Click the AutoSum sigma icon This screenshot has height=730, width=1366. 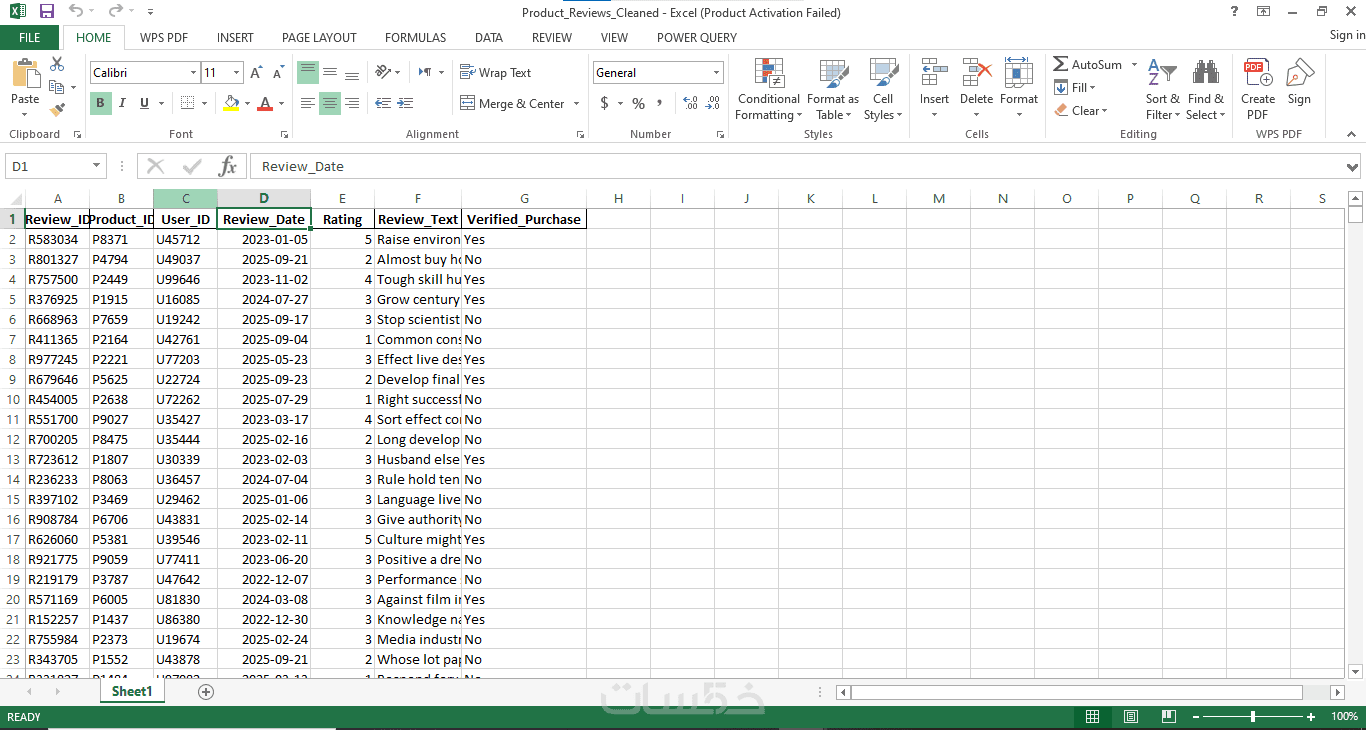1061,64
